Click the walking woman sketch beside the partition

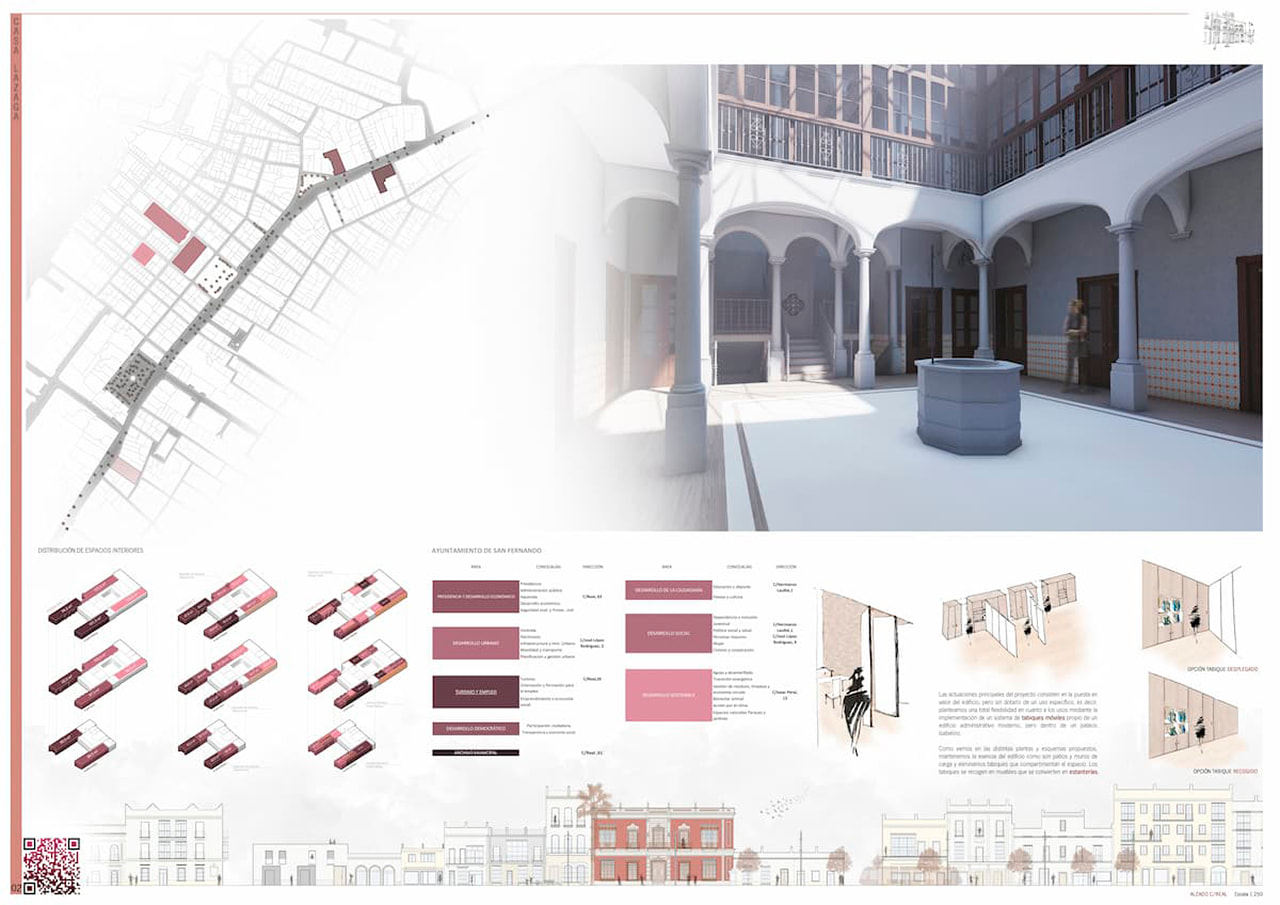856,706
